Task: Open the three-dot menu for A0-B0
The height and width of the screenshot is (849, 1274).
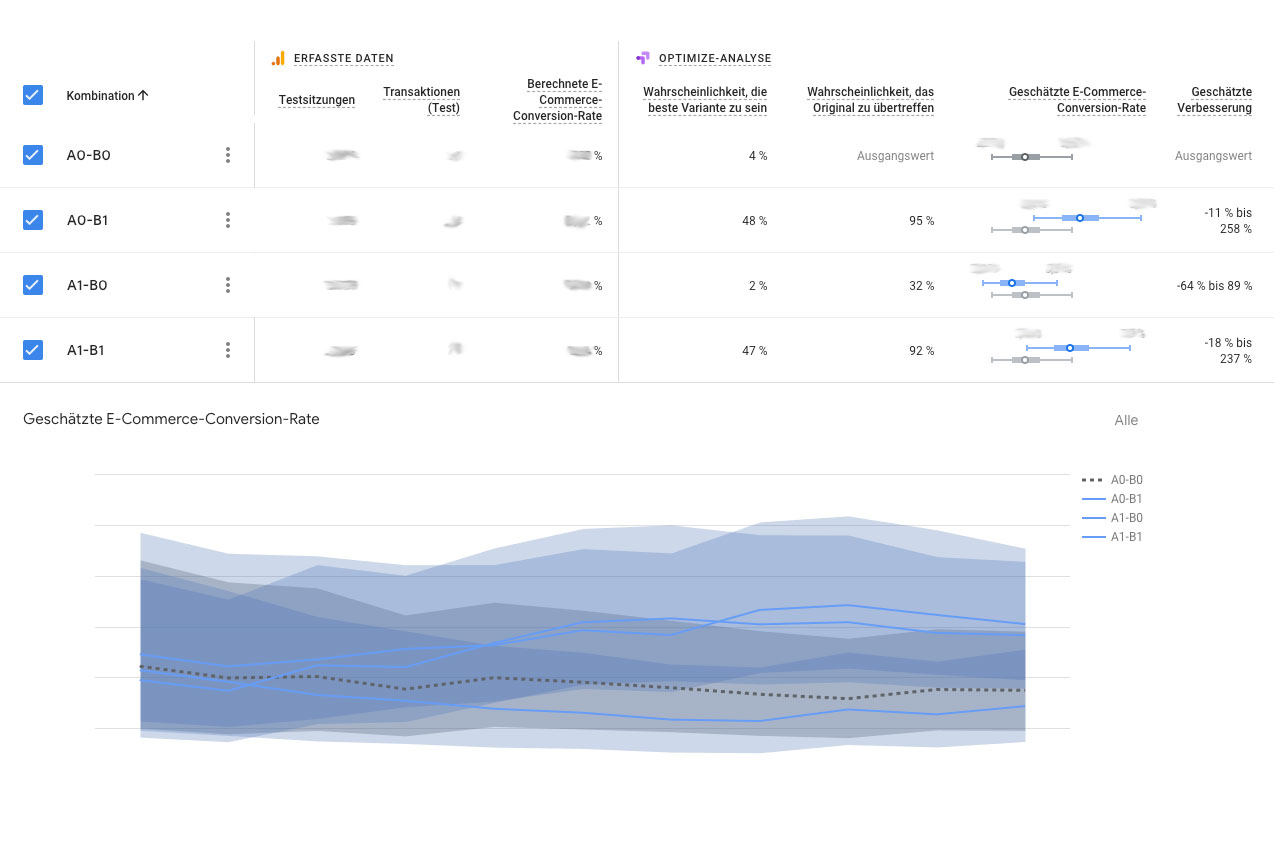Action: pos(228,155)
